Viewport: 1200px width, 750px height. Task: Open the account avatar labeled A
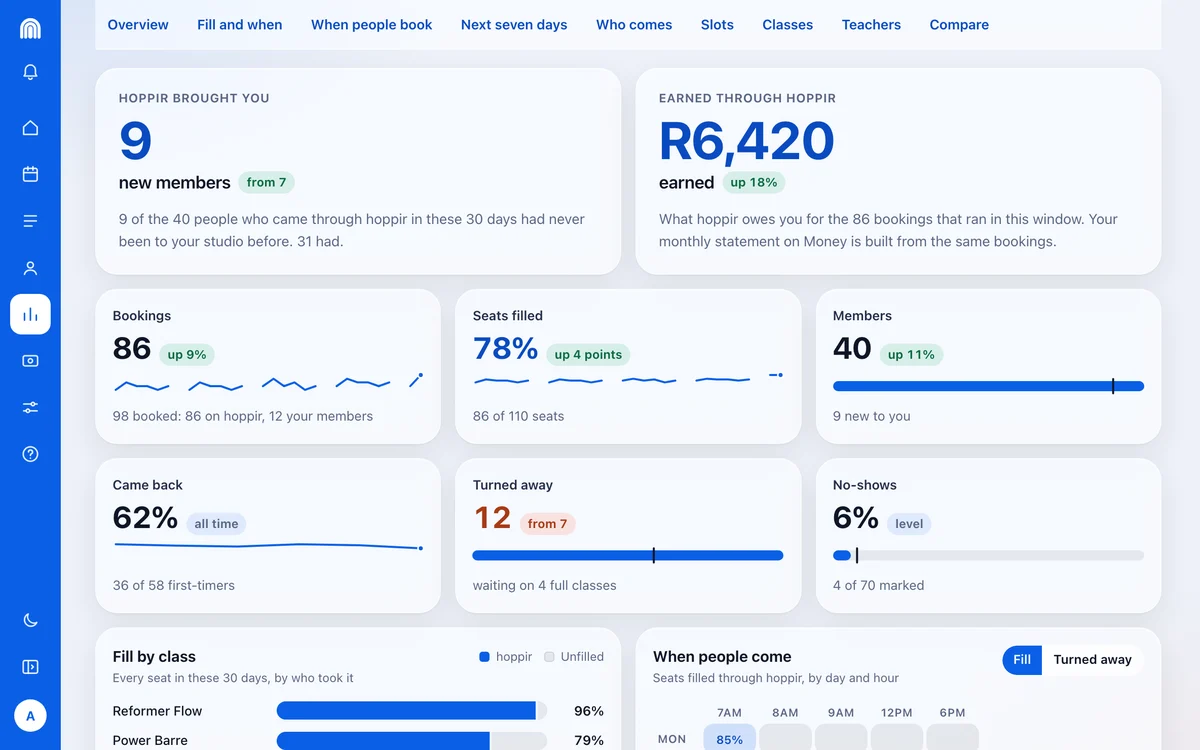pyautogui.click(x=30, y=716)
